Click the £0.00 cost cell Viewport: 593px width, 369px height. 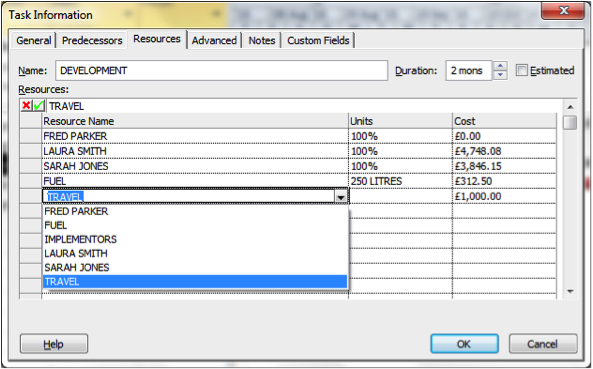(x=505, y=136)
